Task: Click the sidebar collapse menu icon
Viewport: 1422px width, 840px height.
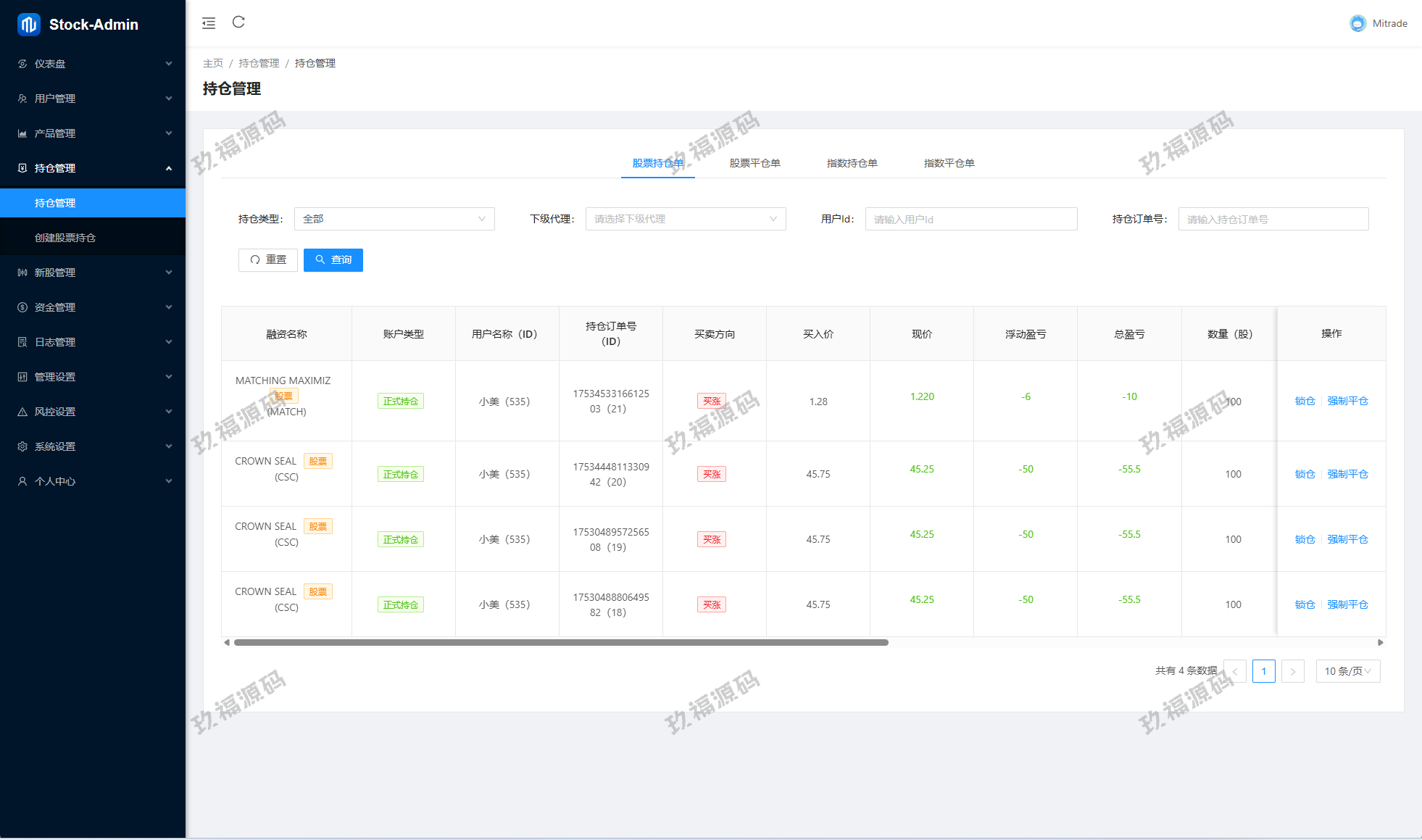Action: coord(209,23)
